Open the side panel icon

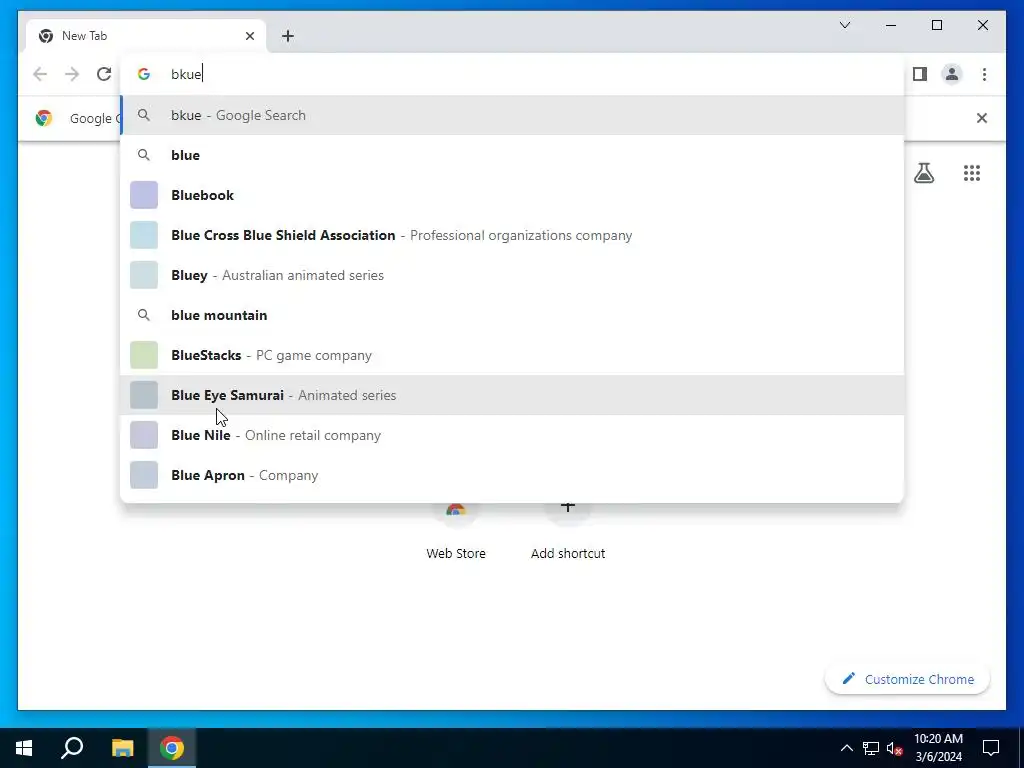[920, 74]
